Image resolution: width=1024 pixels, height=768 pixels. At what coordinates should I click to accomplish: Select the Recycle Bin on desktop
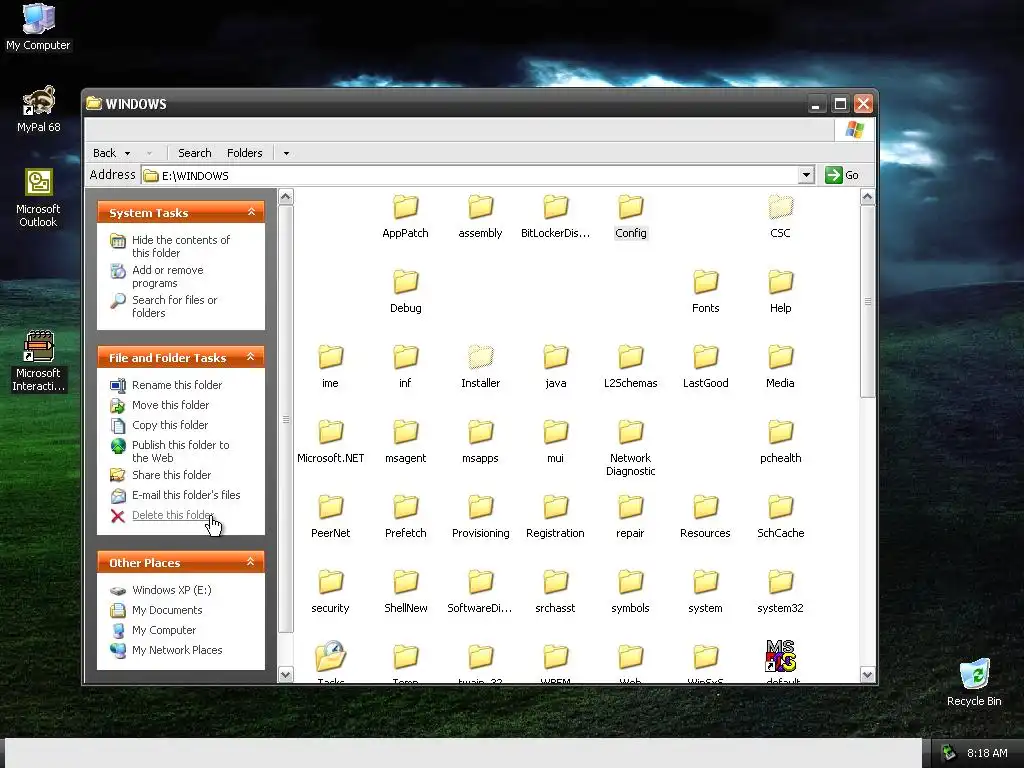pyautogui.click(x=974, y=682)
